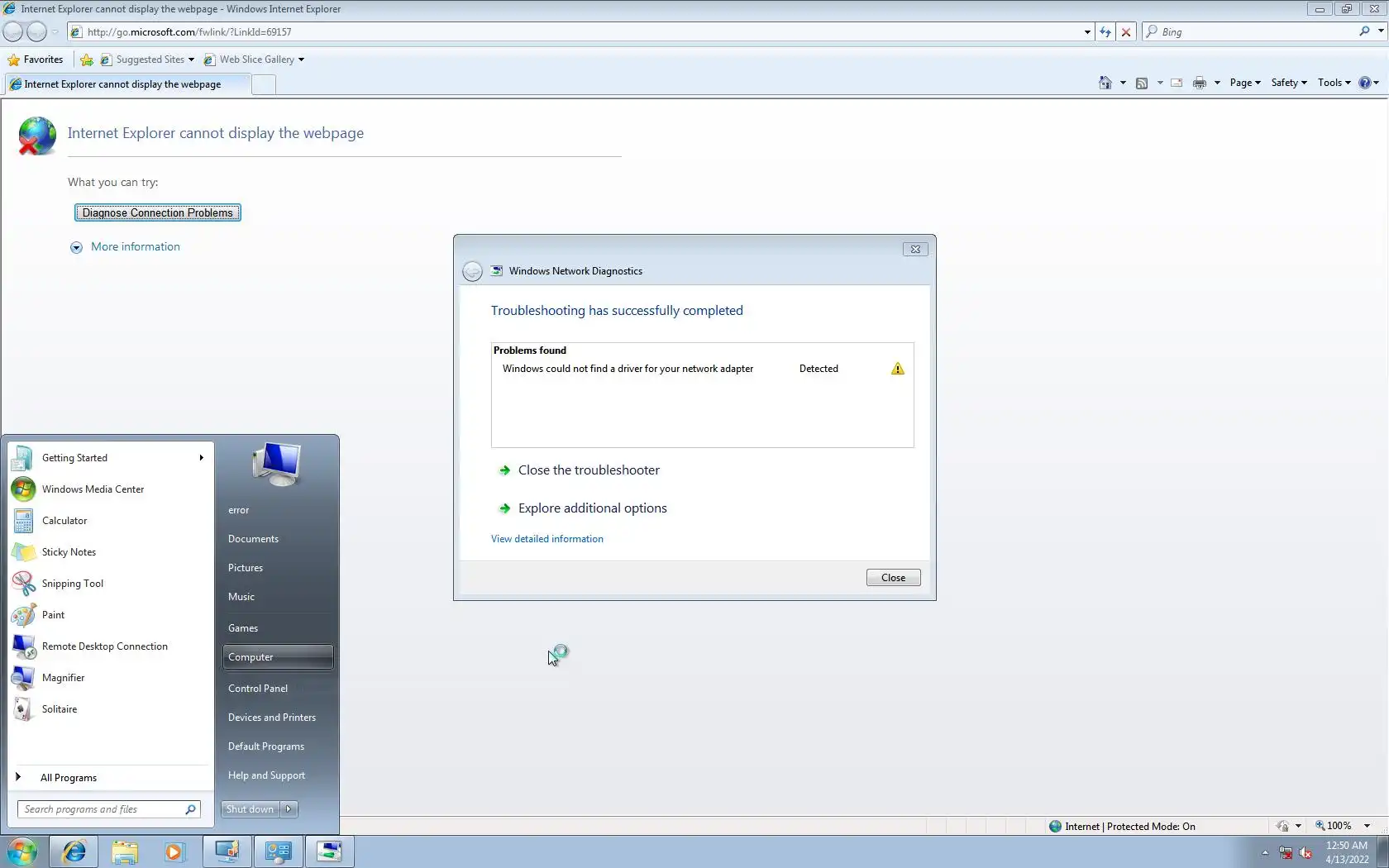
Task: Open Solitaire from Start menu
Action: 110,709
